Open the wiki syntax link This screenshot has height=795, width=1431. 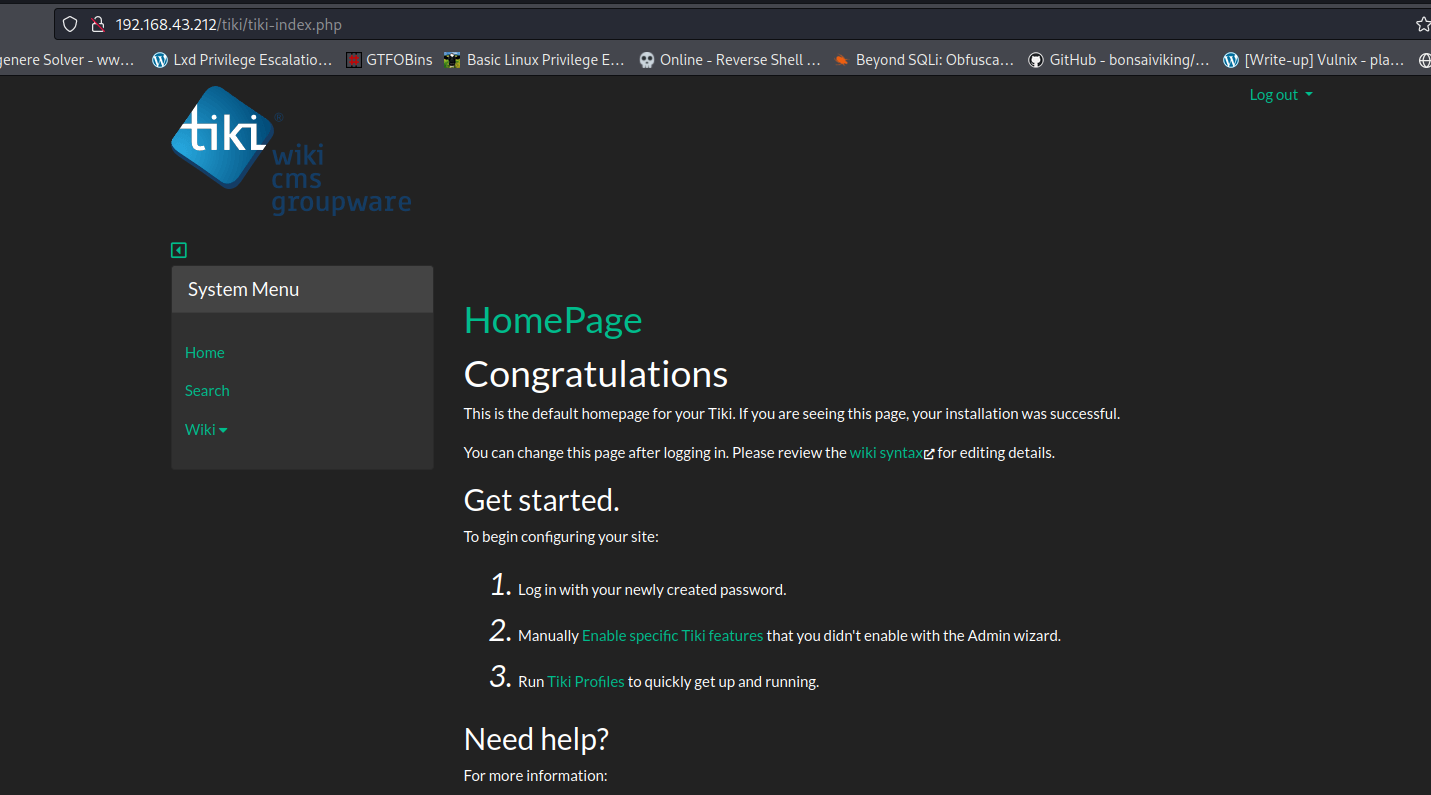886,452
